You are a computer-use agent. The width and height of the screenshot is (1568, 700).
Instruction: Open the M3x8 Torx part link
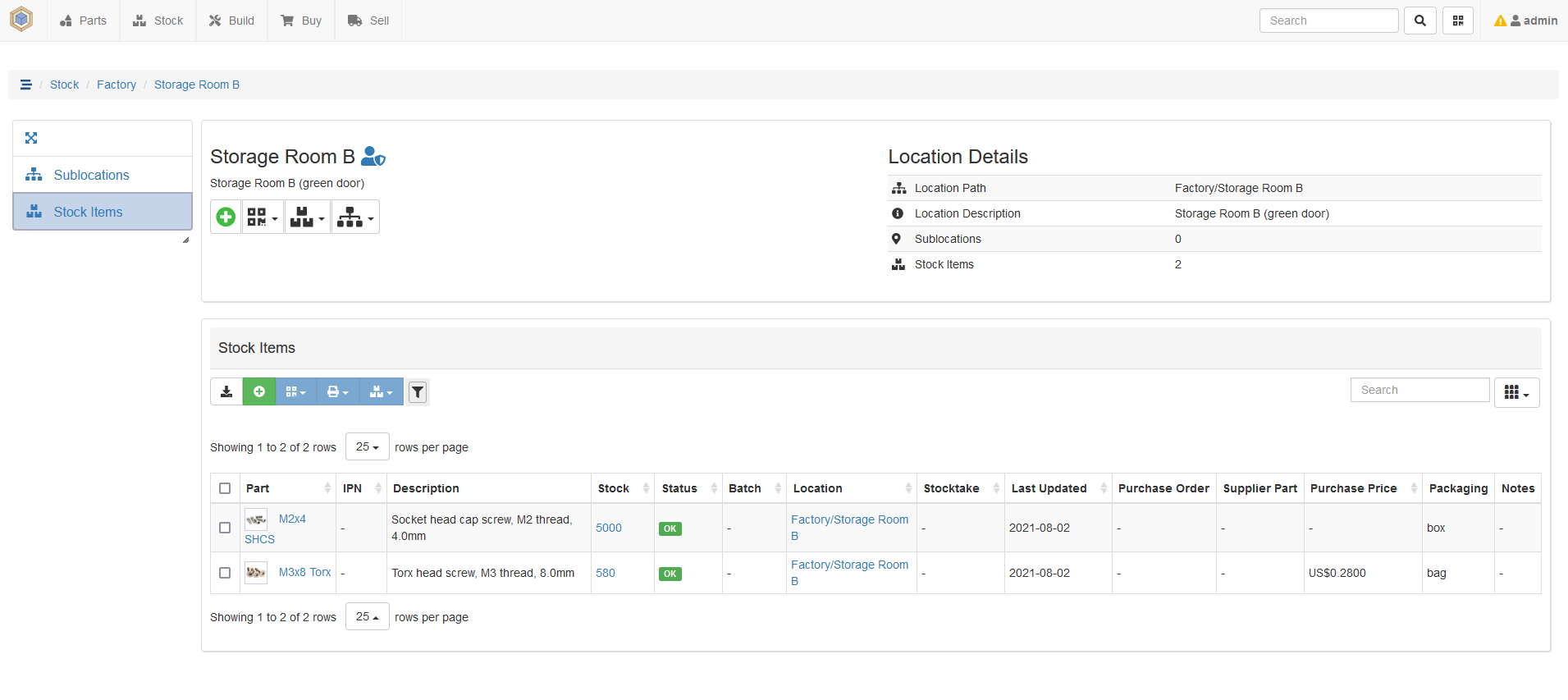coord(304,572)
